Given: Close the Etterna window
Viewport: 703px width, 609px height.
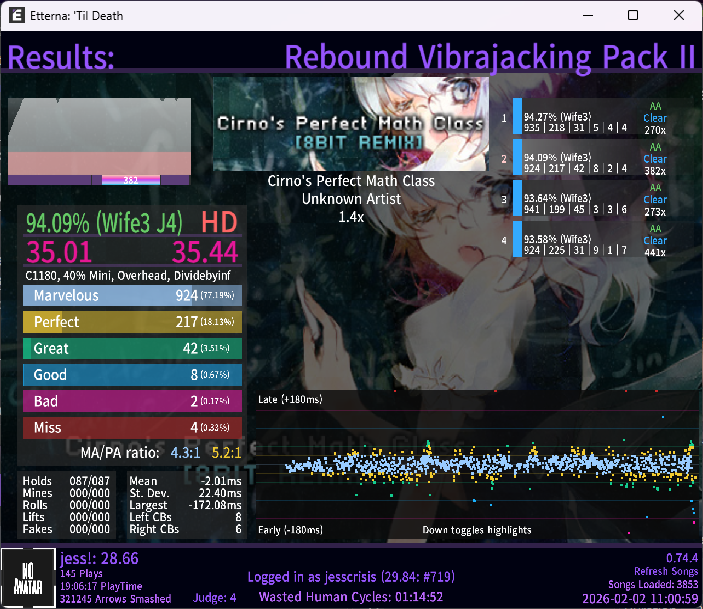Looking at the screenshot, I should click(x=679, y=16).
